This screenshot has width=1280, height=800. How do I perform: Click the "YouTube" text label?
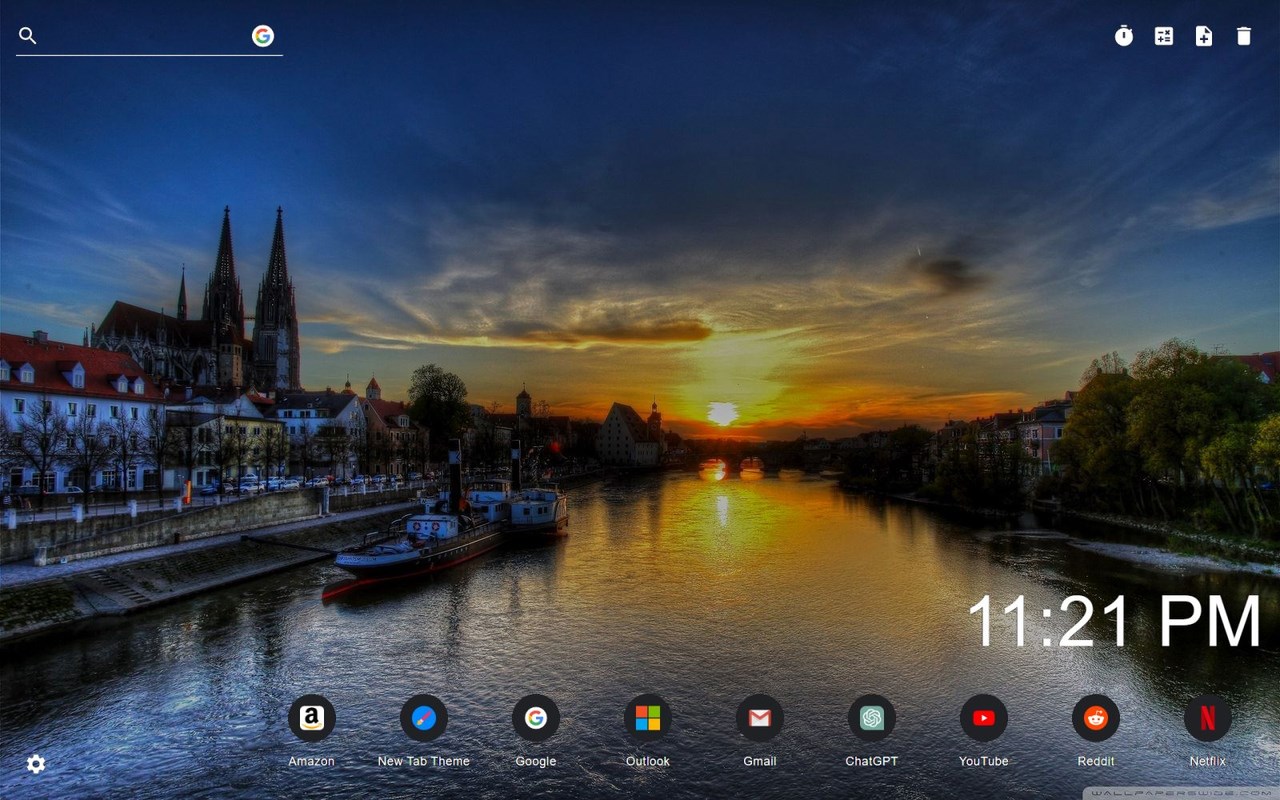[x=984, y=761]
